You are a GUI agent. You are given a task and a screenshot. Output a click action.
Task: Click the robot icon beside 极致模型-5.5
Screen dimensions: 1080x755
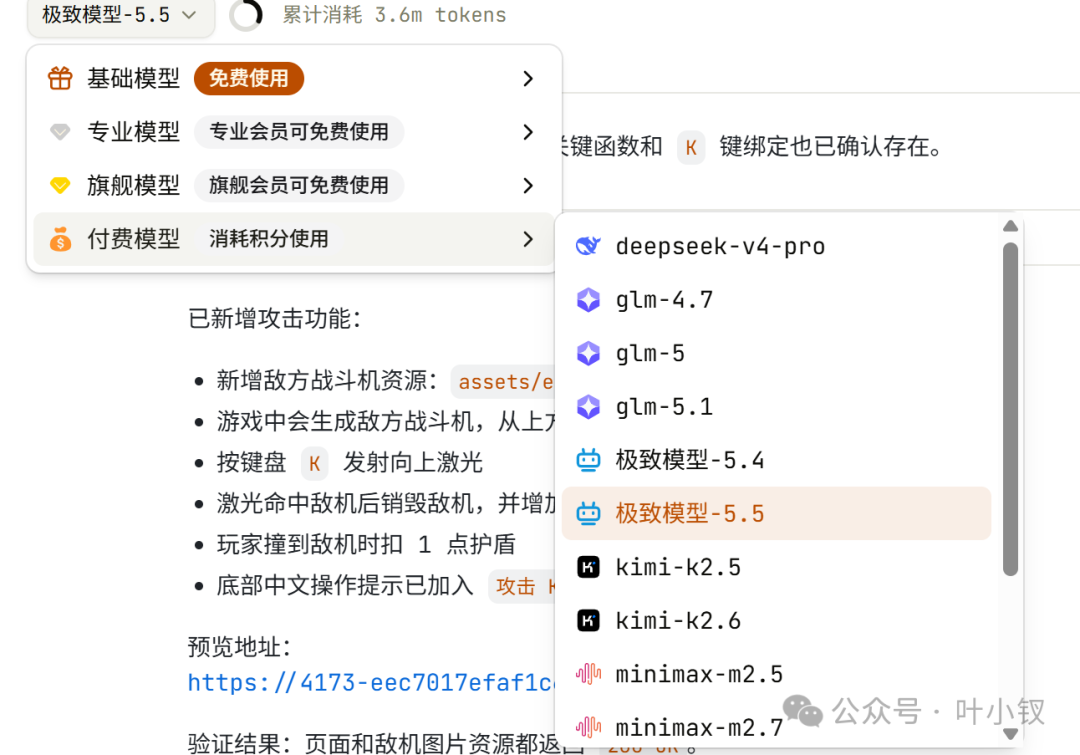click(x=588, y=513)
